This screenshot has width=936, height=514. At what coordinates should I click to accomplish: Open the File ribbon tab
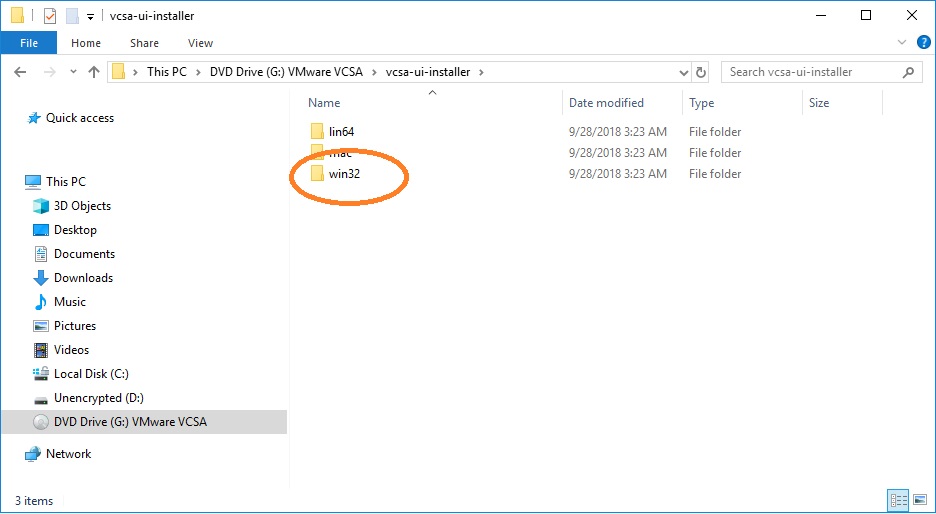[x=29, y=43]
